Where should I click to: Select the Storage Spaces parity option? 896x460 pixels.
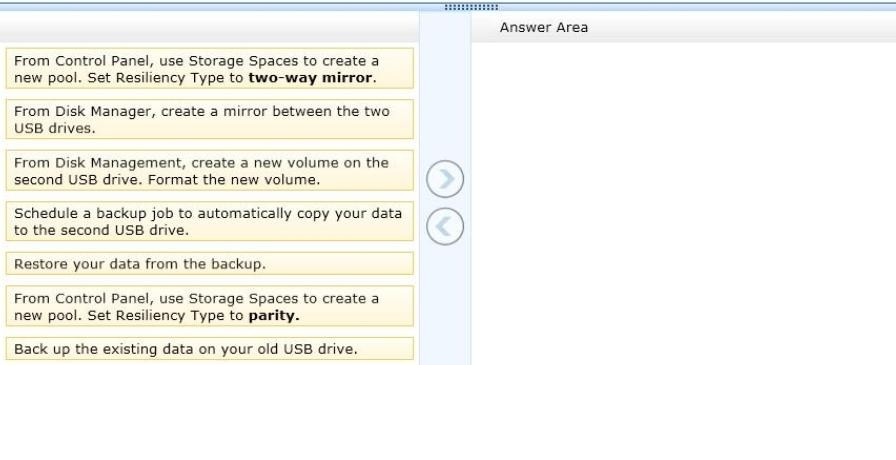210,306
